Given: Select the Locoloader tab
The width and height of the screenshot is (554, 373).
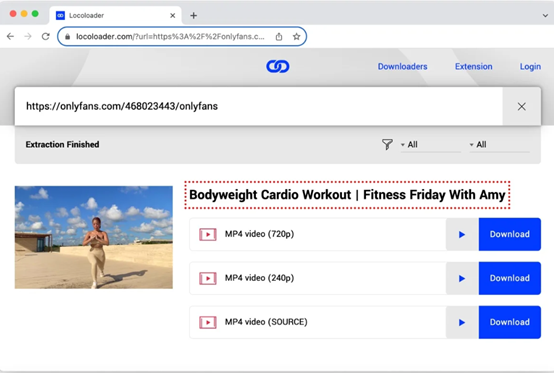Looking at the screenshot, I should point(116,16).
